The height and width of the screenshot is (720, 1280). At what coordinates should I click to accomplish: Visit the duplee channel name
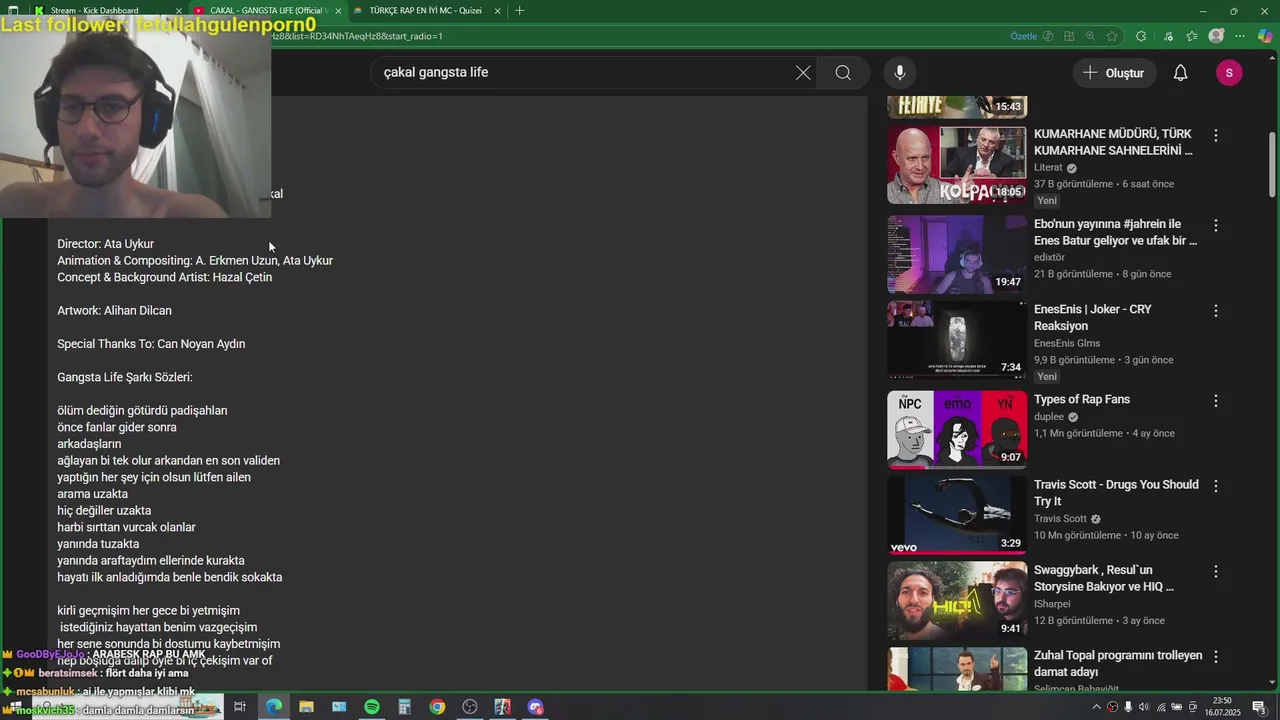(x=1049, y=417)
